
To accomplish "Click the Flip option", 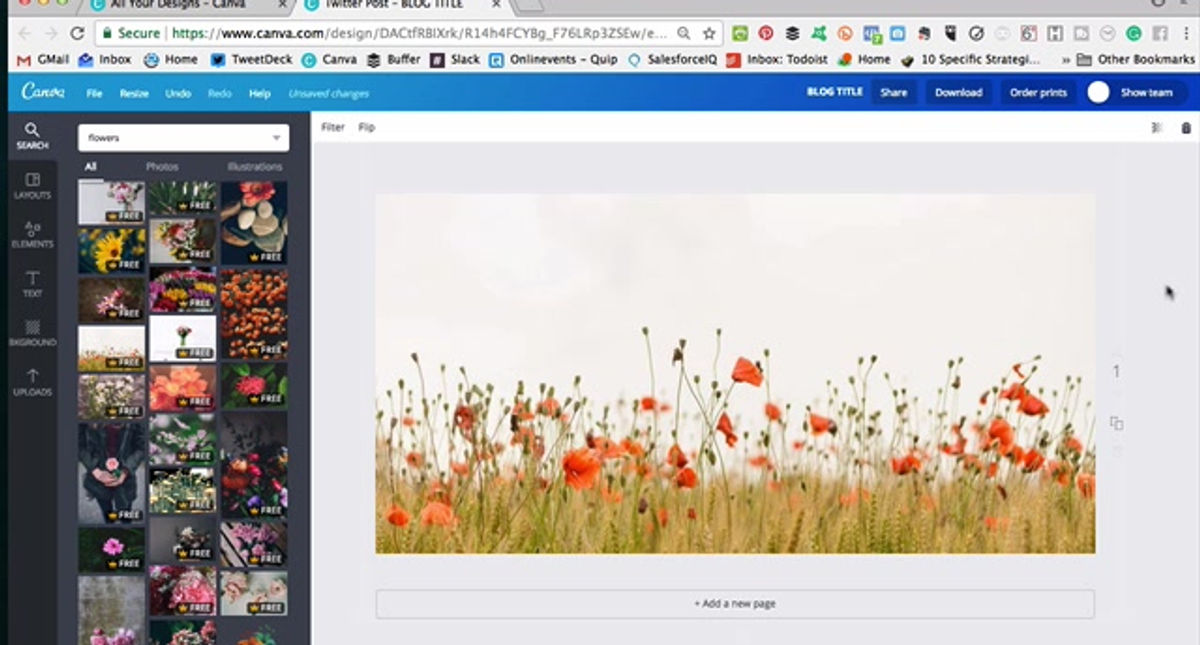I will [x=367, y=127].
